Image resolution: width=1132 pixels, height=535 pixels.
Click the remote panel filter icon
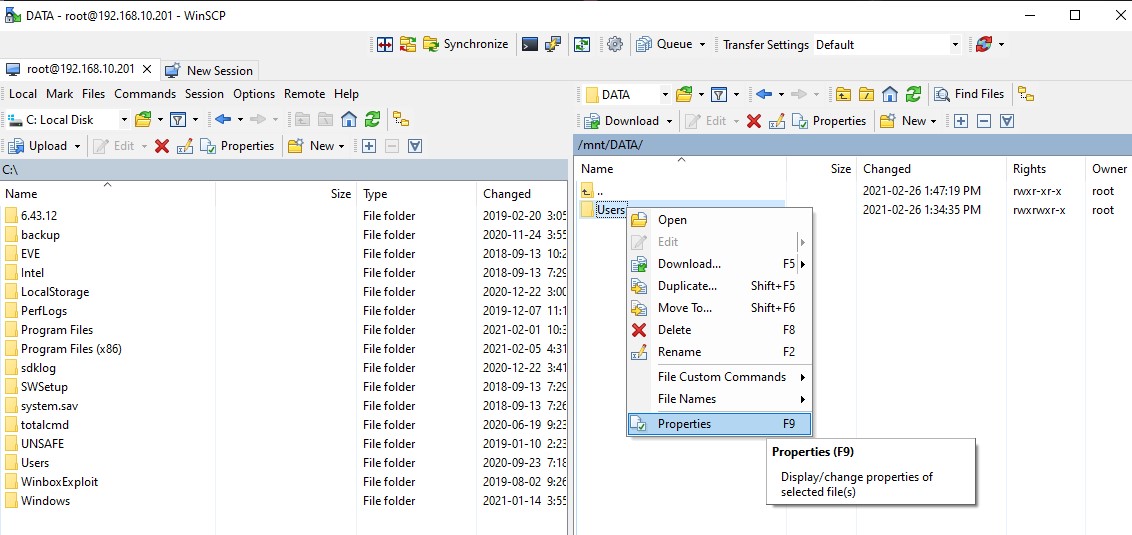point(719,95)
